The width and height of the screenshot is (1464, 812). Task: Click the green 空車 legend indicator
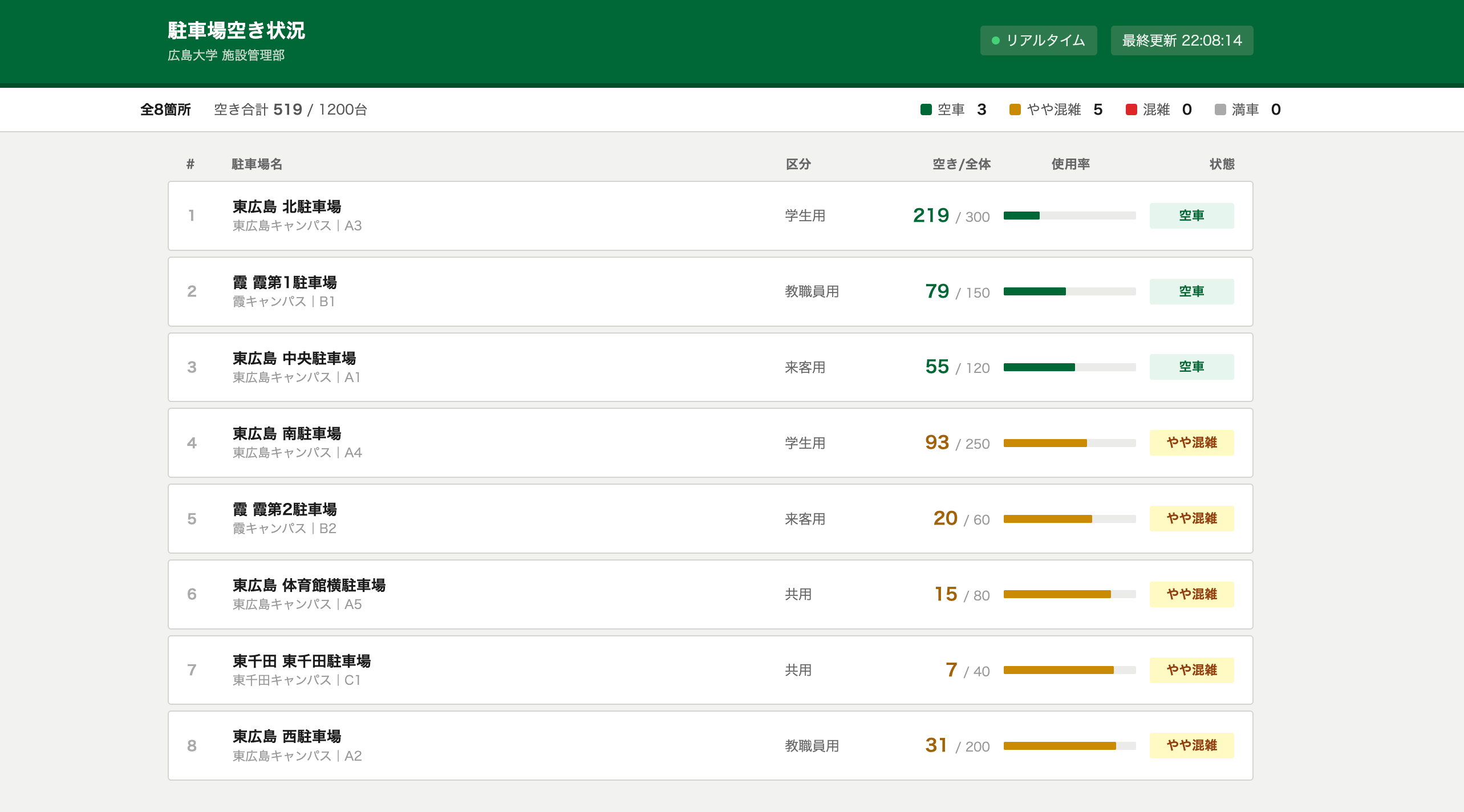tap(926, 109)
